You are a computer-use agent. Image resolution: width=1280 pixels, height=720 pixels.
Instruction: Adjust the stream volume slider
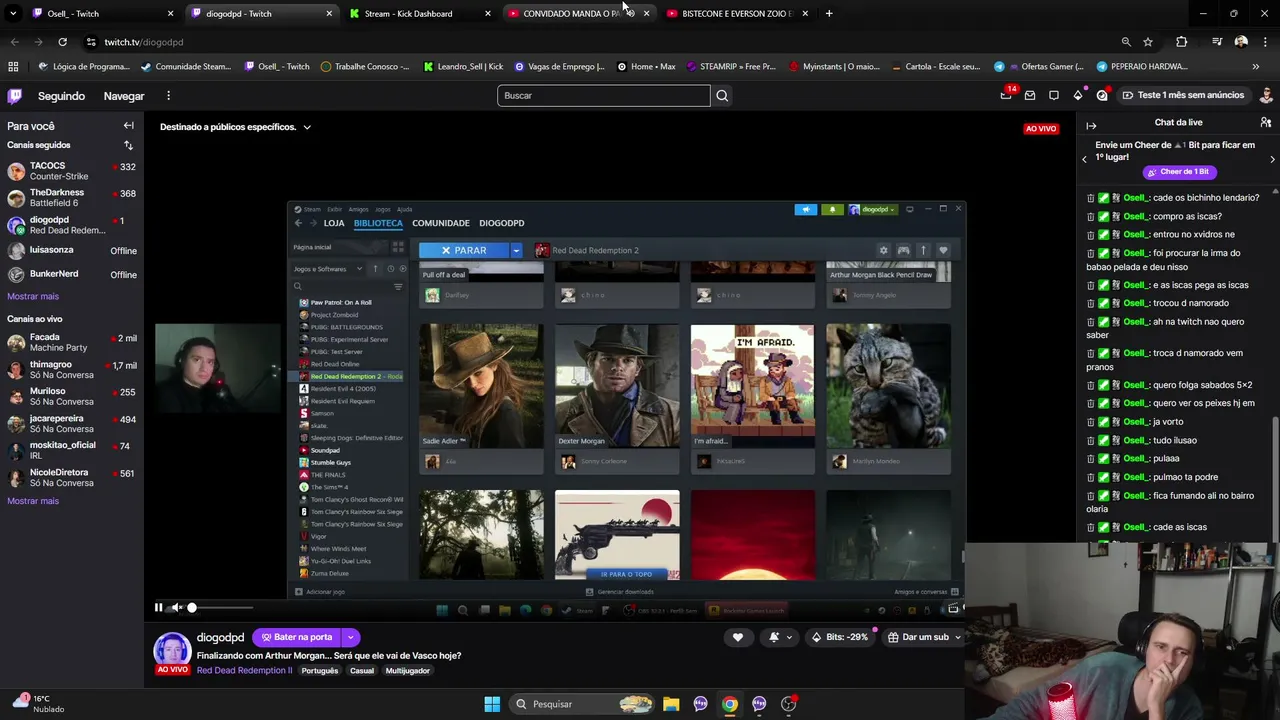tap(221, 607)
